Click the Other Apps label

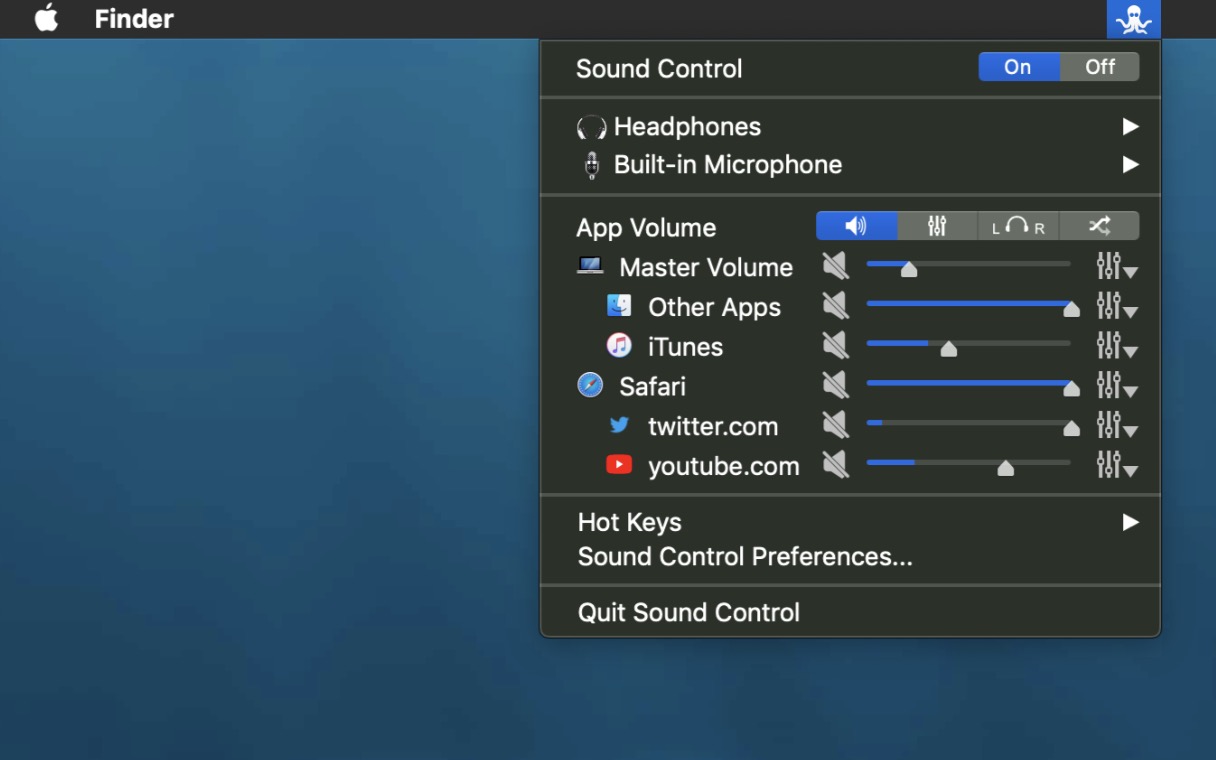coord(714,307)
